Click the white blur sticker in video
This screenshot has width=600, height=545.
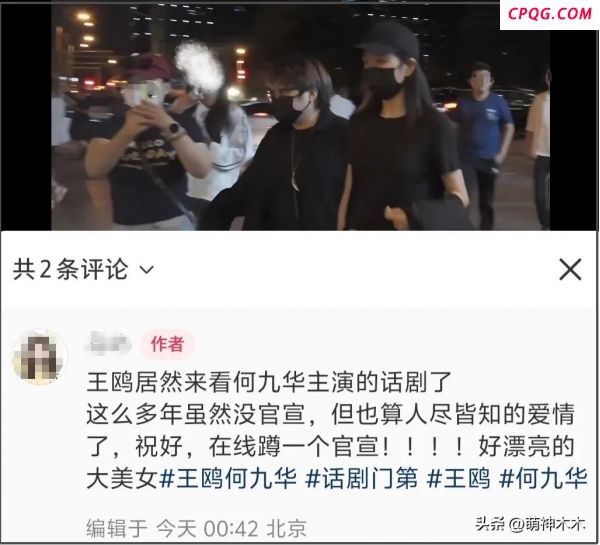199,66
